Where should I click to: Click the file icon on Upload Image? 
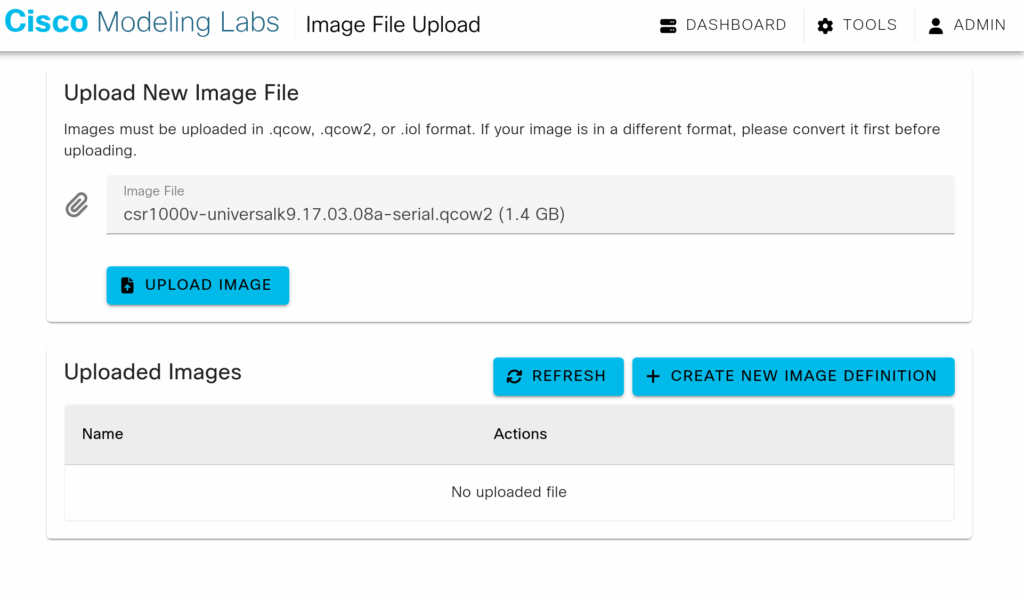tap(127, 285)
